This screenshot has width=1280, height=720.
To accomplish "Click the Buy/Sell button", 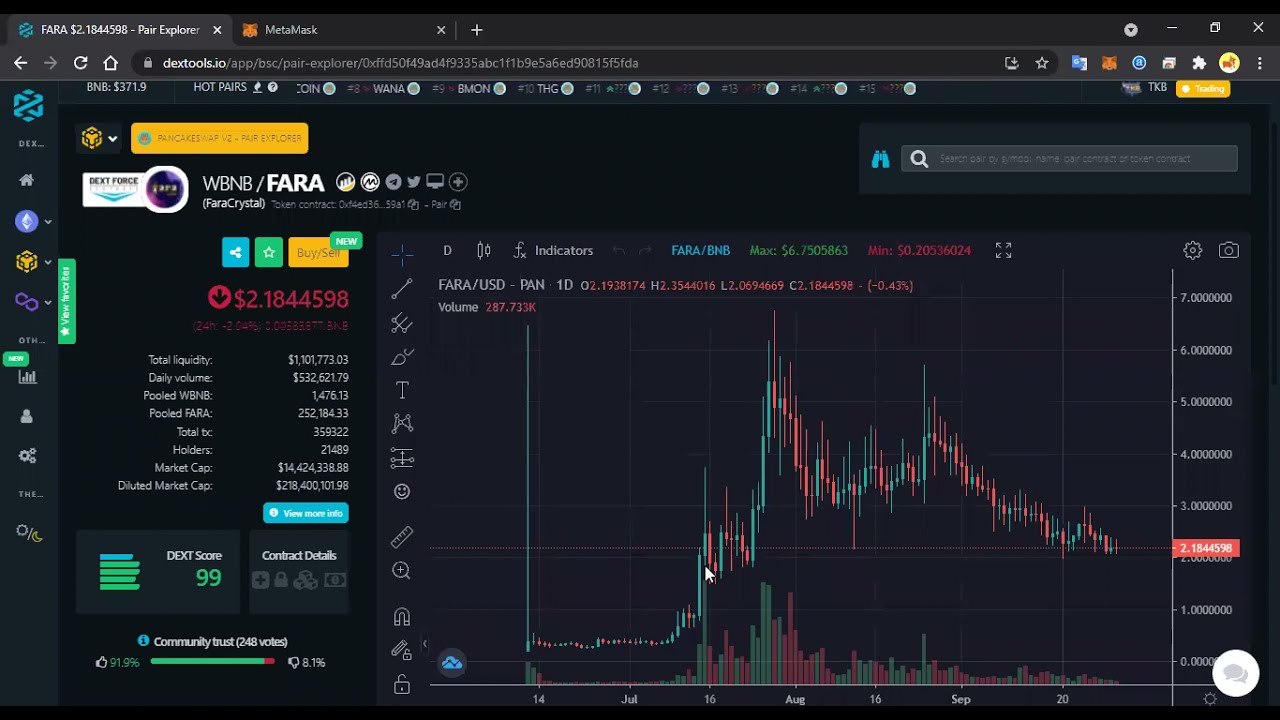I will 318,252.
